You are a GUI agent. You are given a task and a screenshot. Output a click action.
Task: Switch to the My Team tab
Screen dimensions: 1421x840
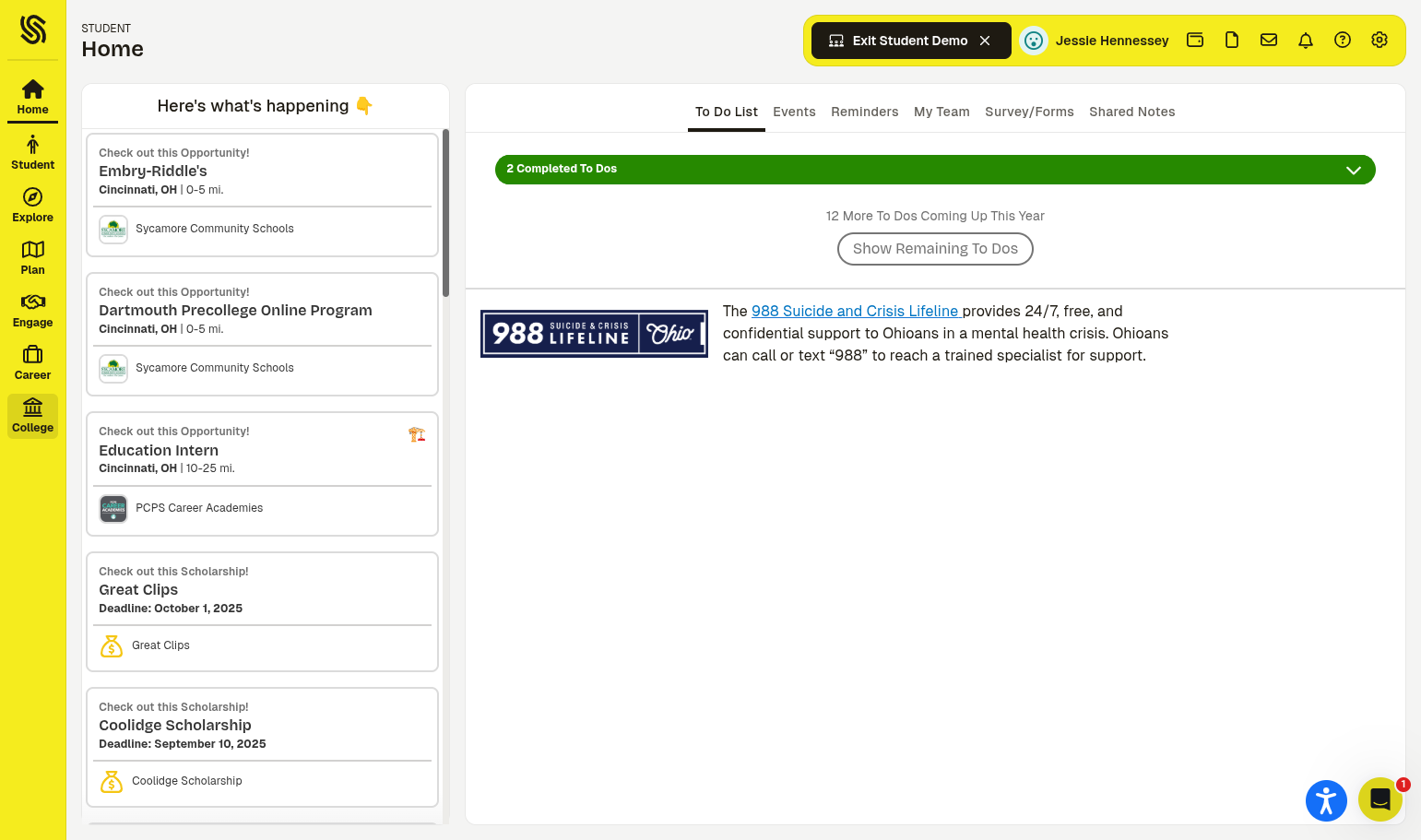coord(941,112)
